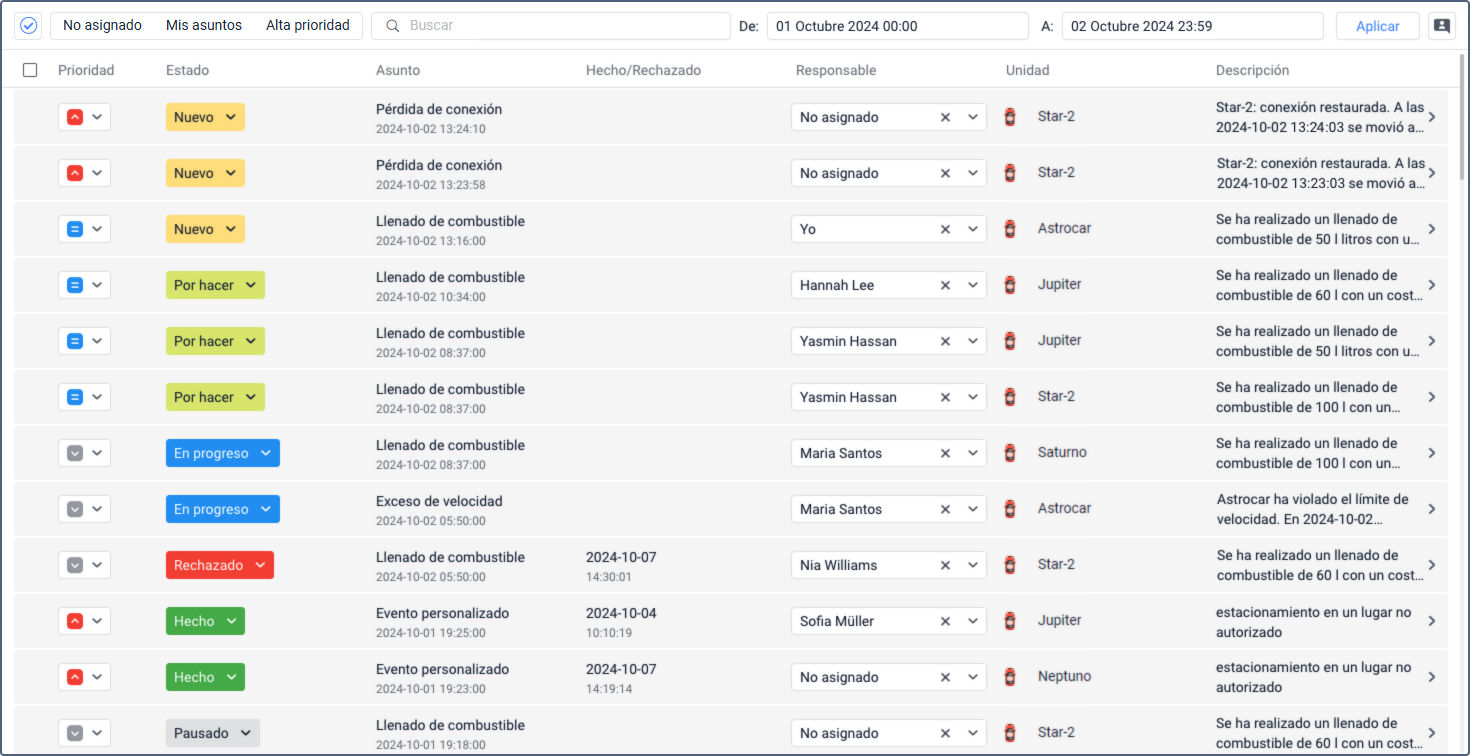Image resolution: width=1470 pixels, height=756 pixels.
Task: Open the 'Rechazado' status dropdown
Action: coord(220,565)
